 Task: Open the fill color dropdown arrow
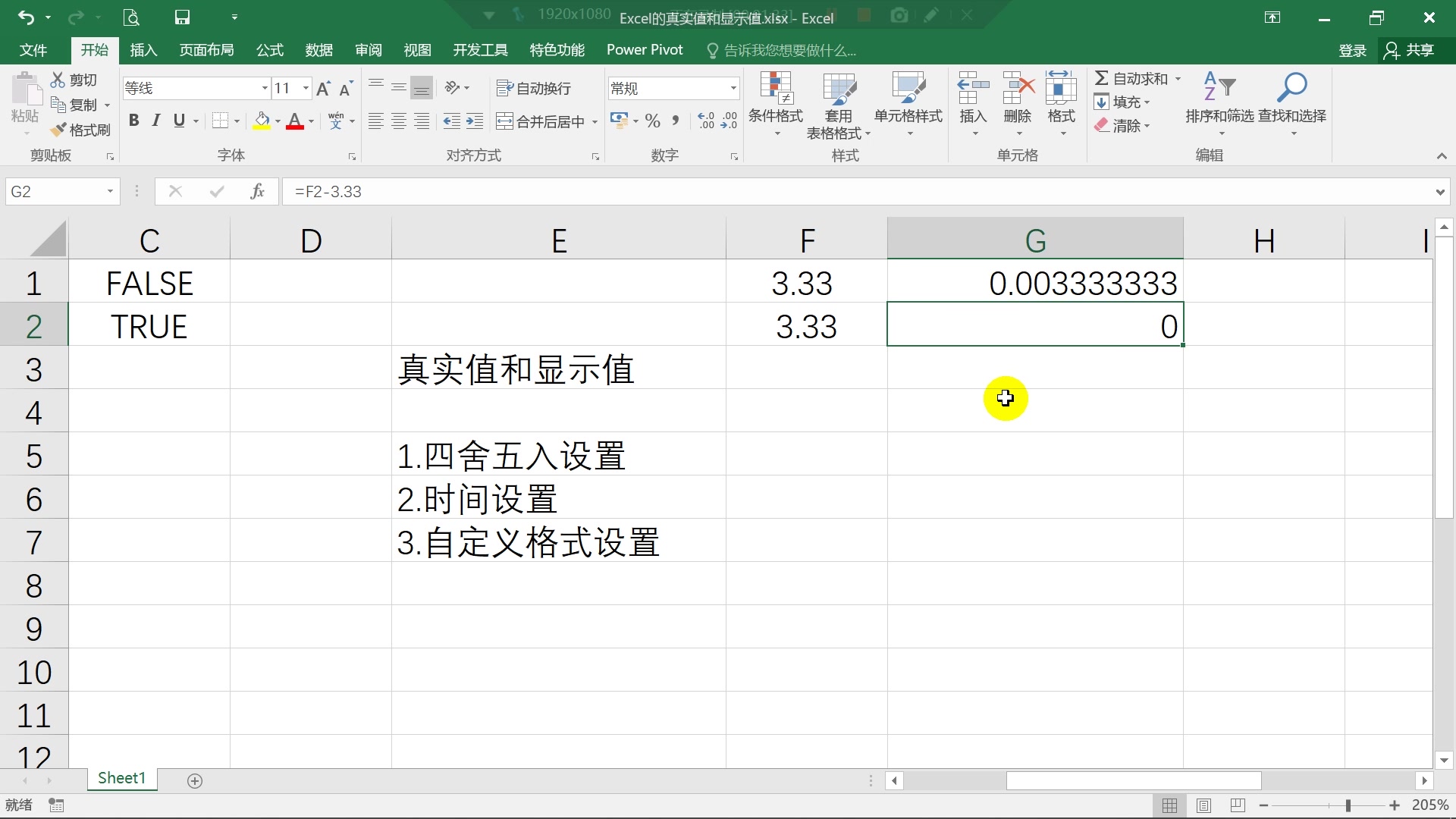(x=277, y=120)
